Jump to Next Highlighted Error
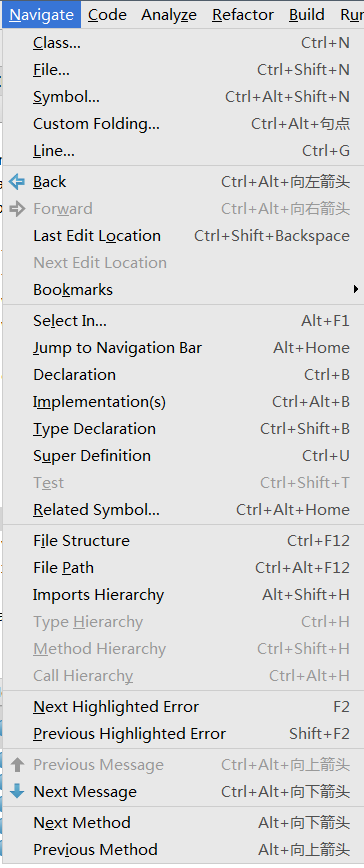 tap(182, 707)
